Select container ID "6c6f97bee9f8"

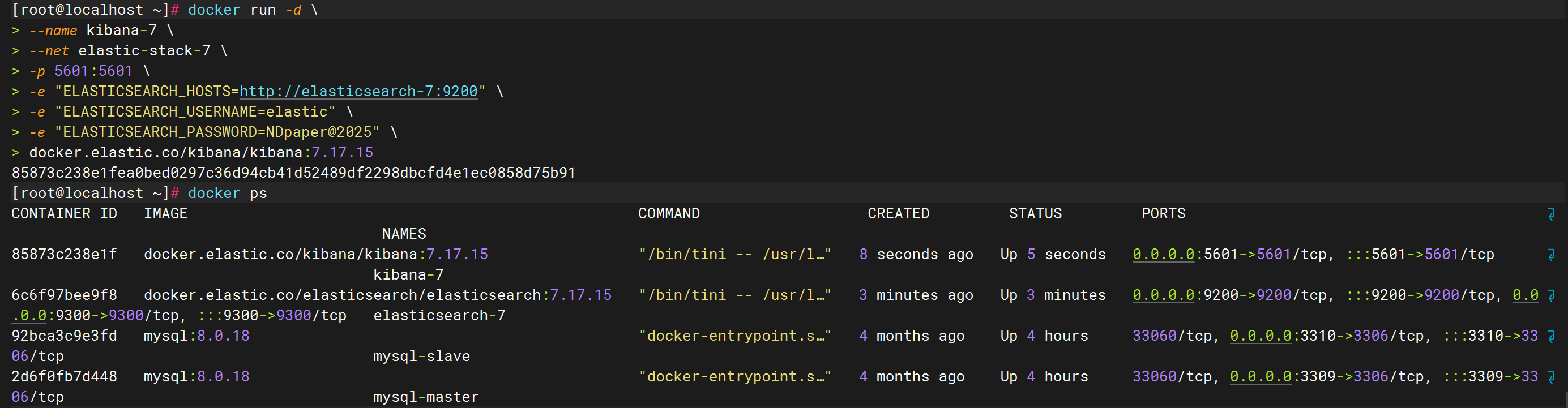[64, 295]
